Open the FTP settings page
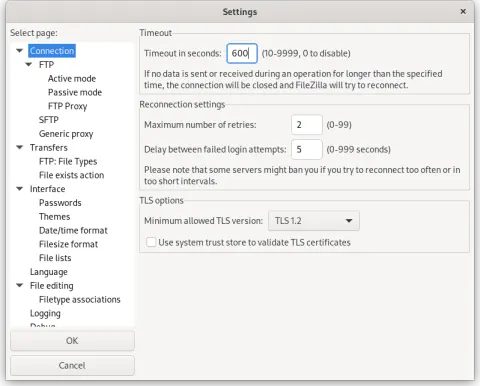Viewport: 480px width, 386px height. tap(46, 65)
